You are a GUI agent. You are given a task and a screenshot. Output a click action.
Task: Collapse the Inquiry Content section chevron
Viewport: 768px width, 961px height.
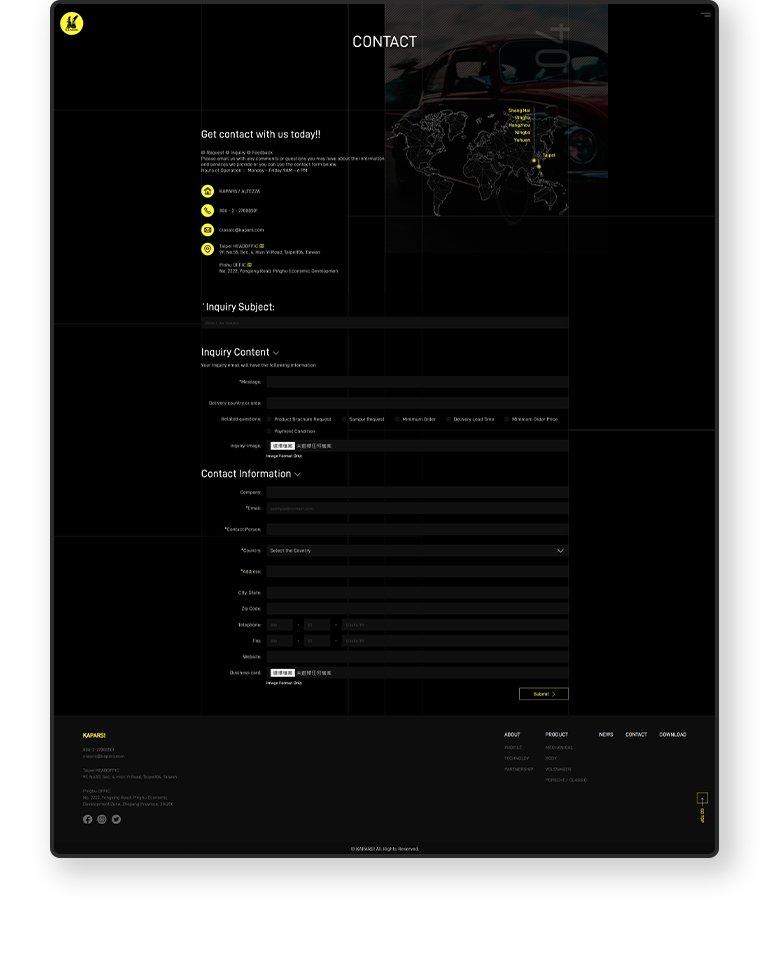pyautogui.click(x=276, y=353)
